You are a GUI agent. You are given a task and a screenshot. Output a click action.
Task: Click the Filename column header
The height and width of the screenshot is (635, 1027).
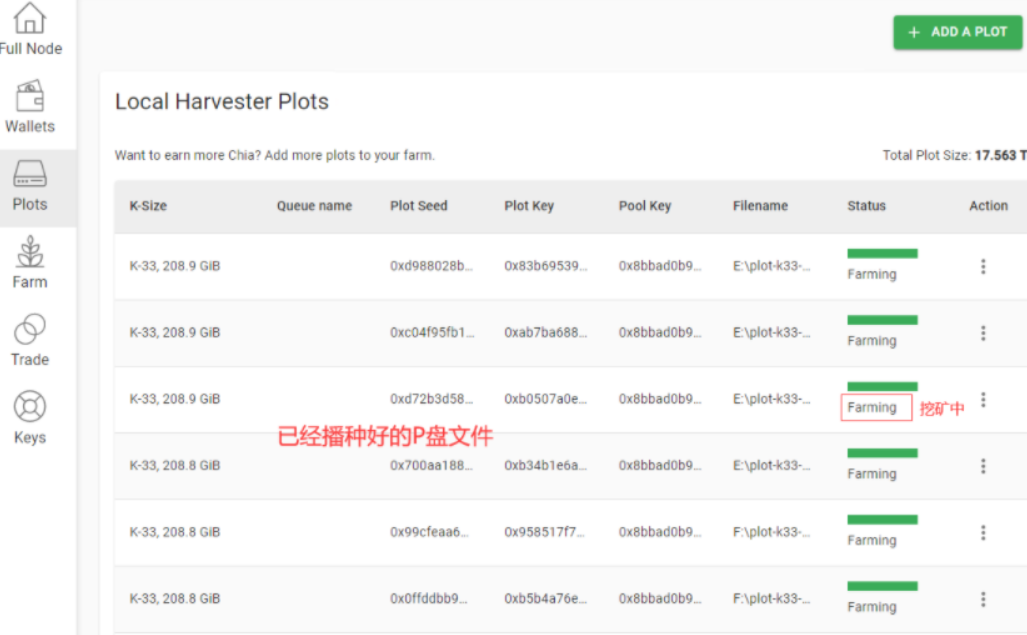(760, 206)
